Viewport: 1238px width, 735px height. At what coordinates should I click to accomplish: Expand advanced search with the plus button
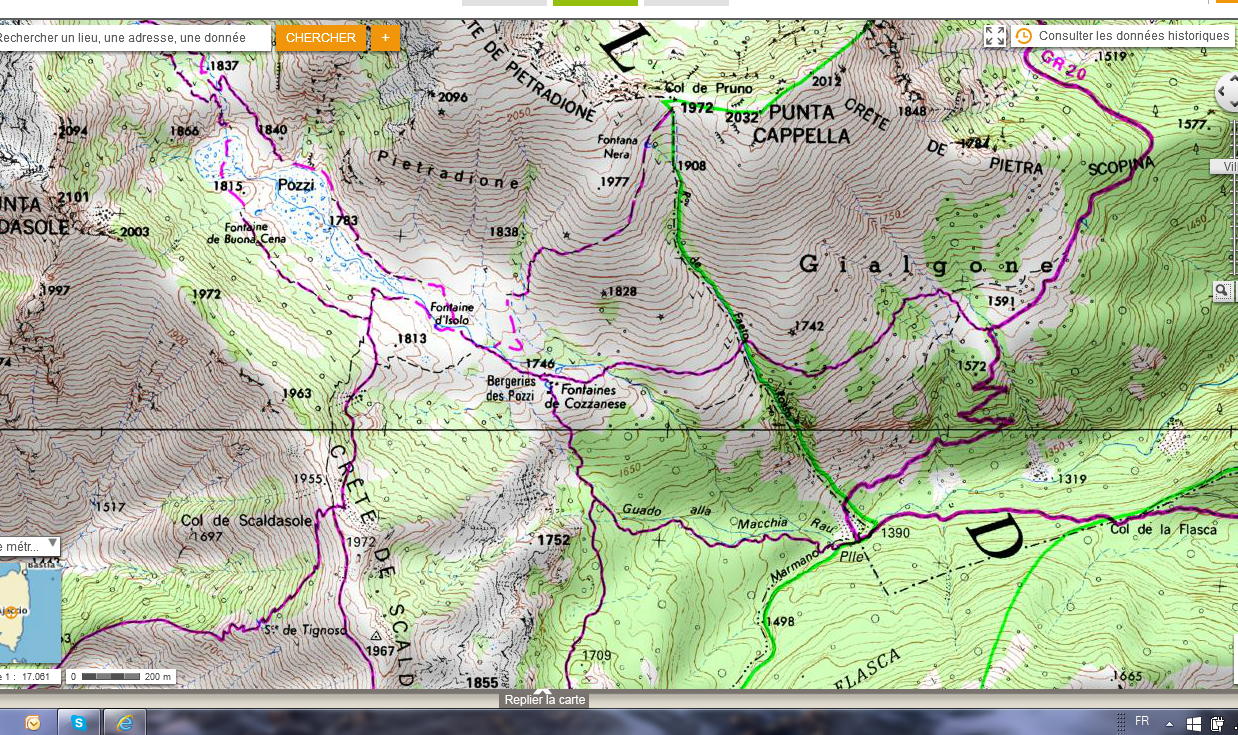click(385, 38)
